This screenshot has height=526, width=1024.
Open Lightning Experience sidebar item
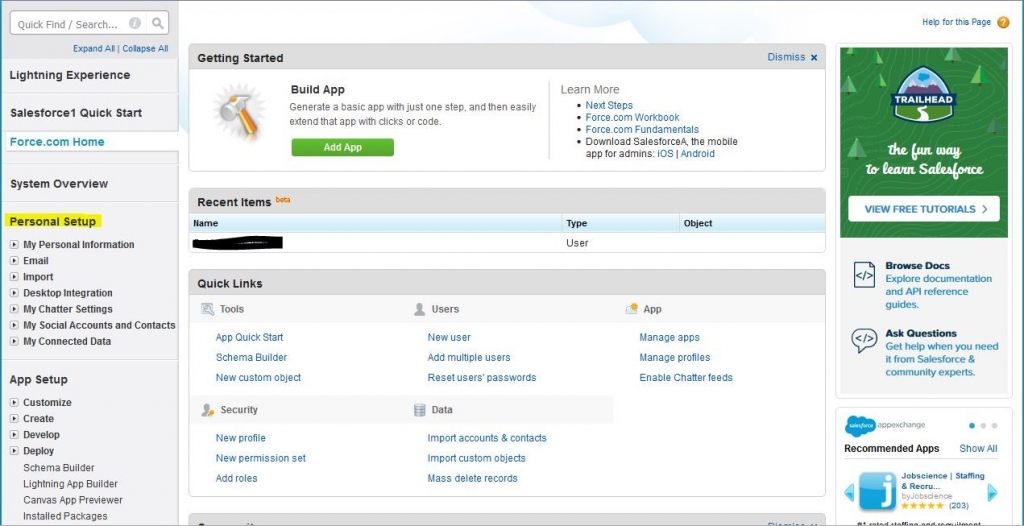click(x=70, y=75)
